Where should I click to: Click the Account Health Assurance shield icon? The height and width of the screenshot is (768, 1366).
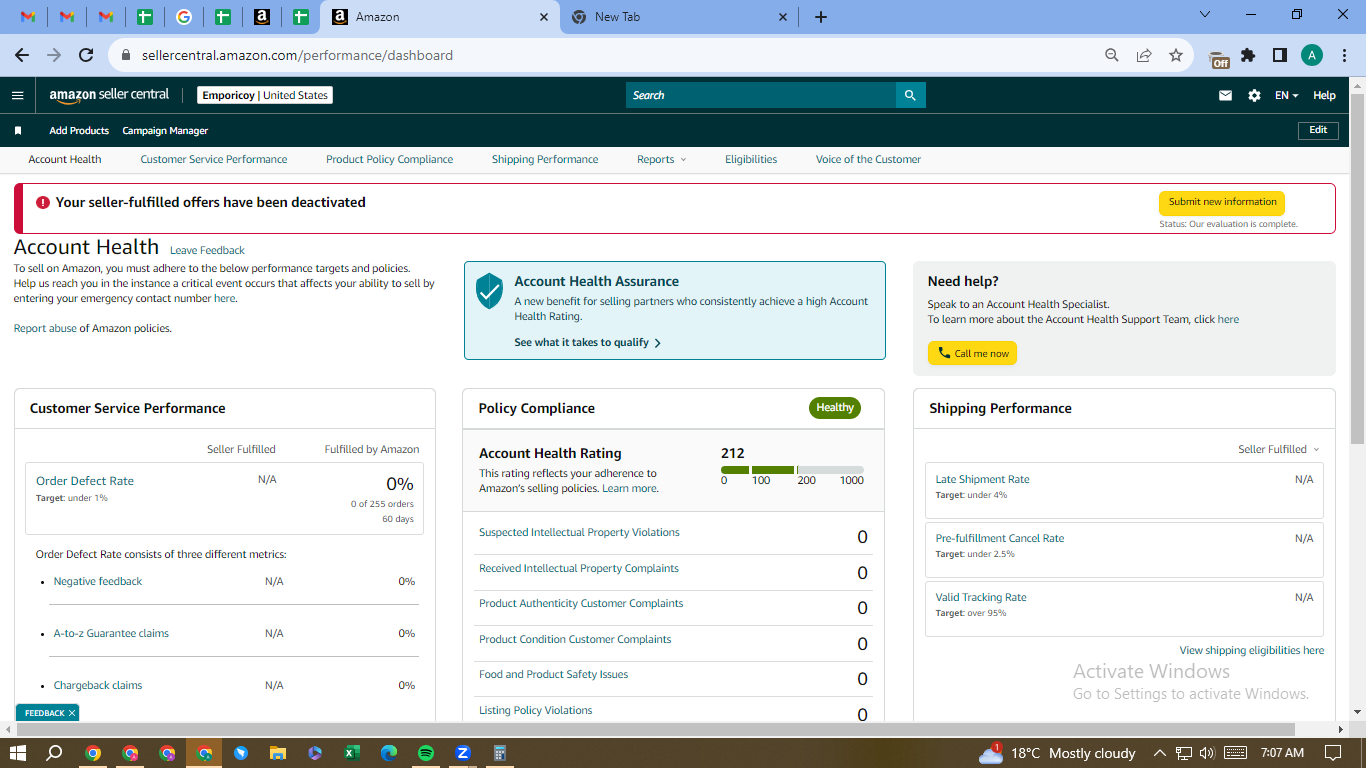489,291
